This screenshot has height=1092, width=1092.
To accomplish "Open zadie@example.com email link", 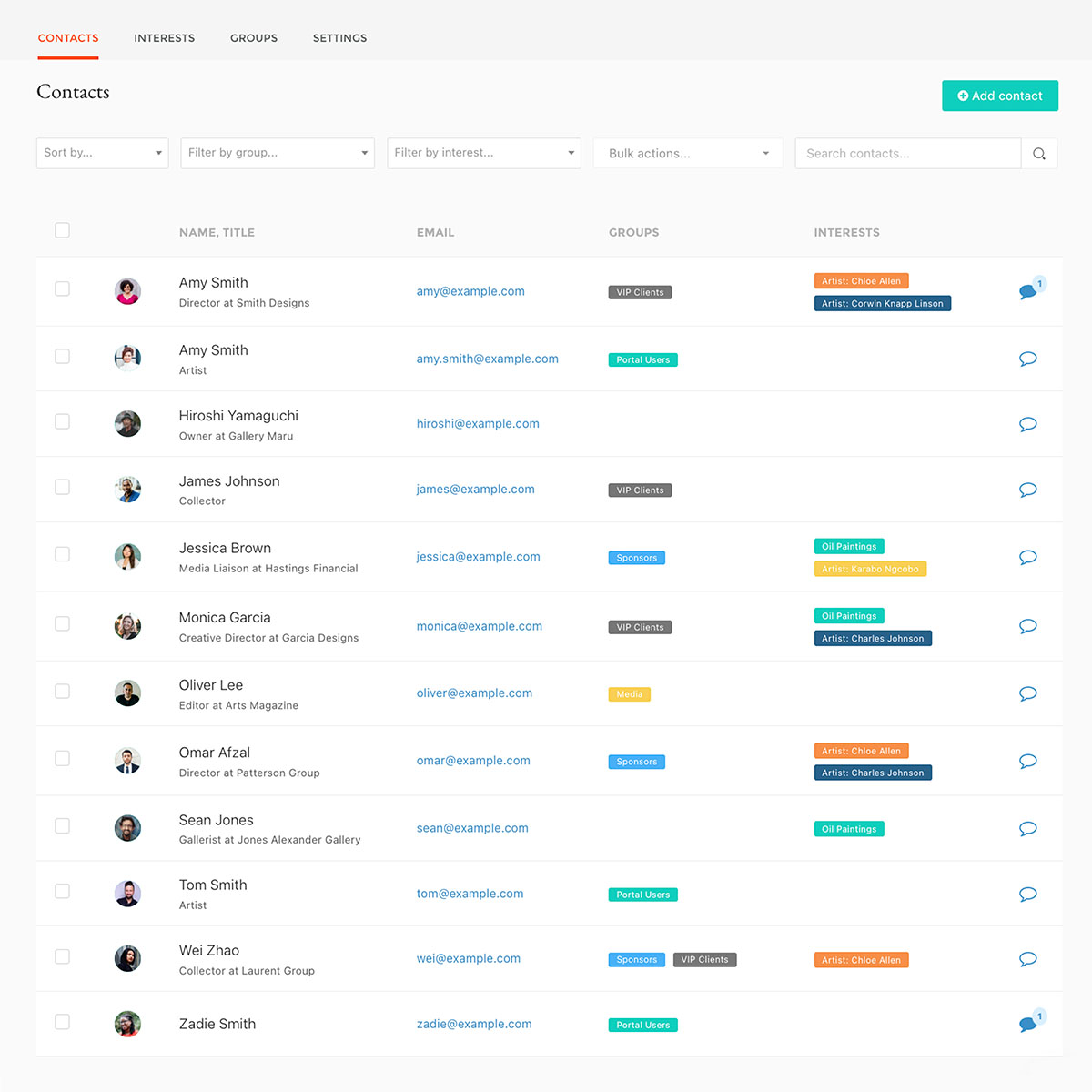I will point(474,1024).
